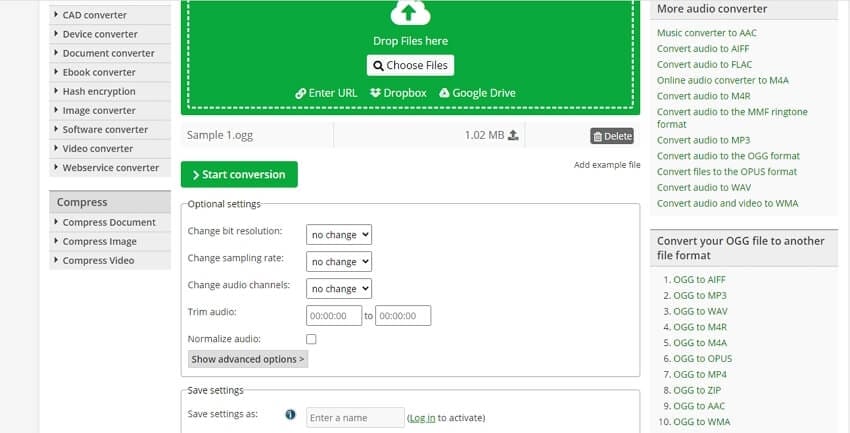Viewport: 850px width, 433px height.
Task: Click the Log in link
Action: pyautogui.click(x=422, y=418)
